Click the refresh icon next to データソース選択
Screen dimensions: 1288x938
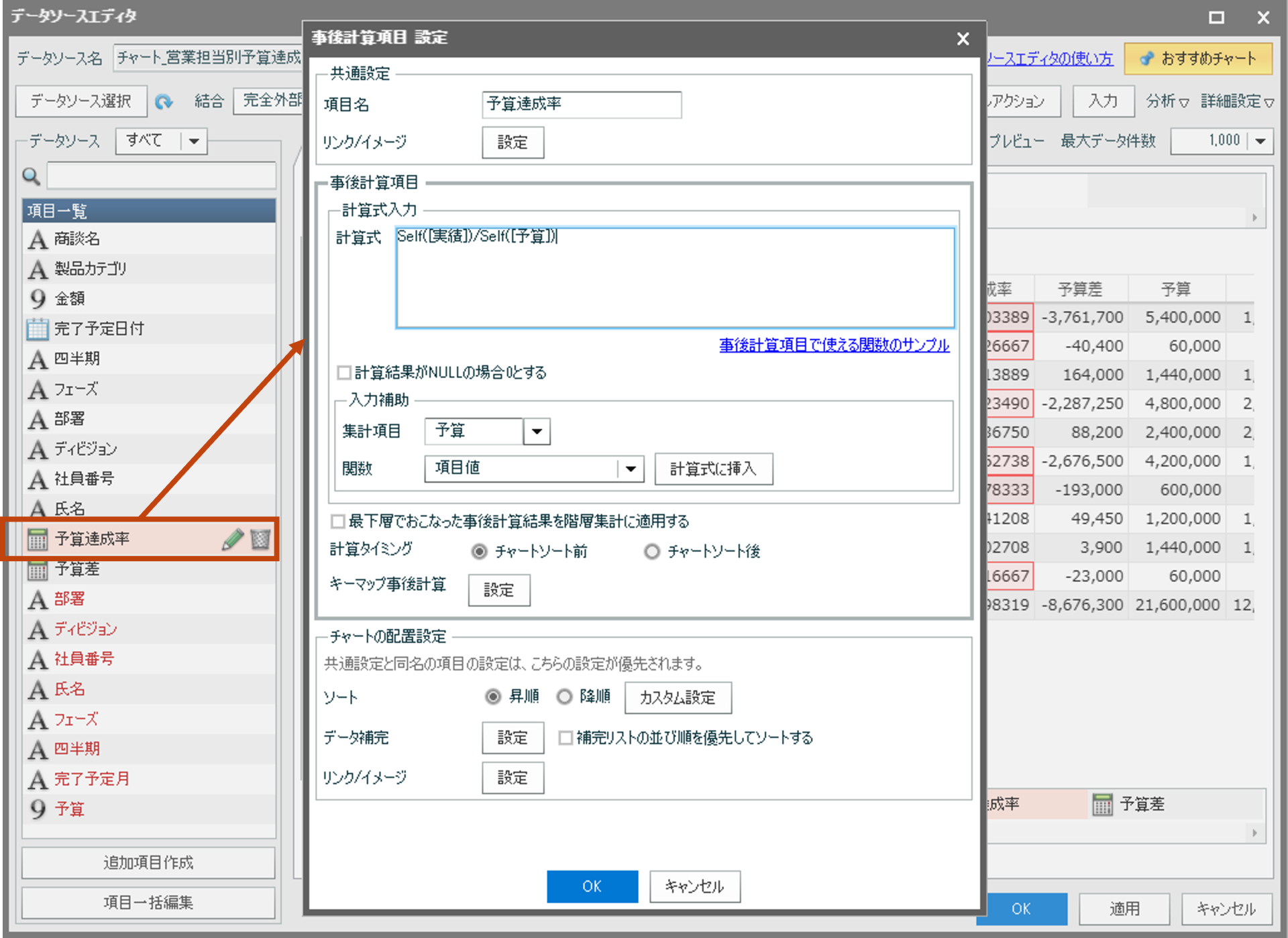pyautogui.click(x=164, y=102)
